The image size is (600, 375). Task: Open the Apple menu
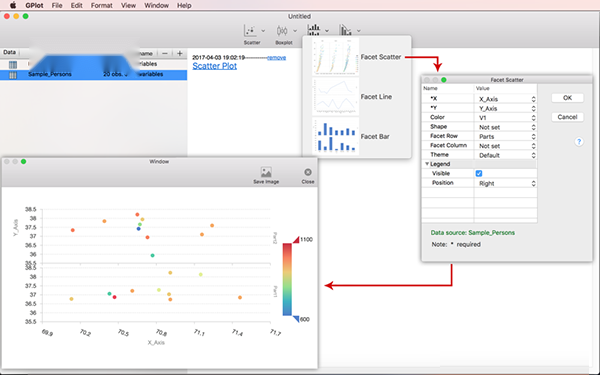(x=13, y=5)
